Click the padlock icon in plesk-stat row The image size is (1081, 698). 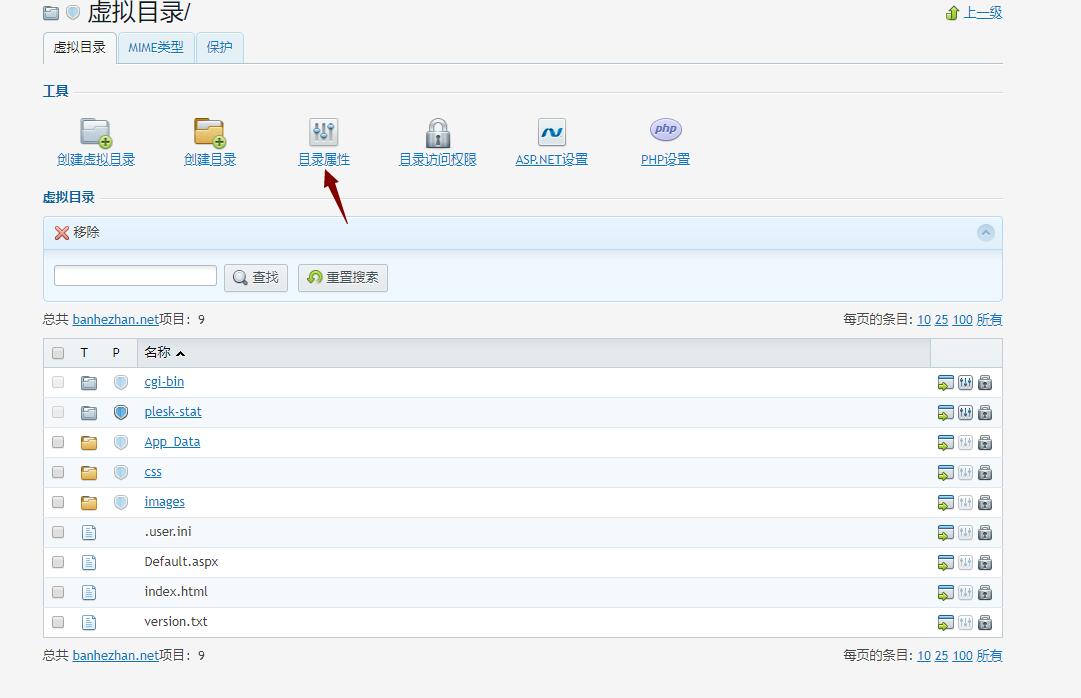[x=985, y=412]
